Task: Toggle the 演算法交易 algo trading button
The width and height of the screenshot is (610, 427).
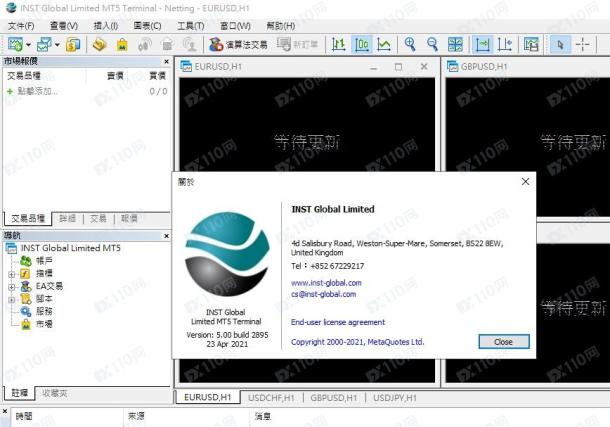Action: 238,44
